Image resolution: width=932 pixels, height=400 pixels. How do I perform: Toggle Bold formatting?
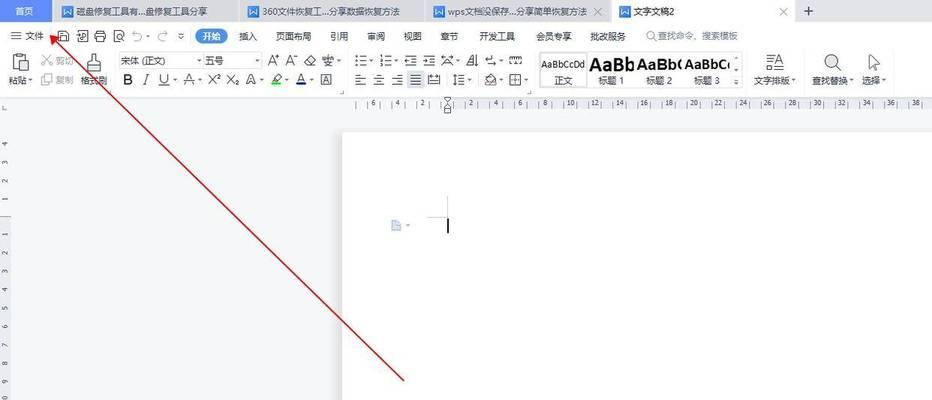[x=127, y=80]
